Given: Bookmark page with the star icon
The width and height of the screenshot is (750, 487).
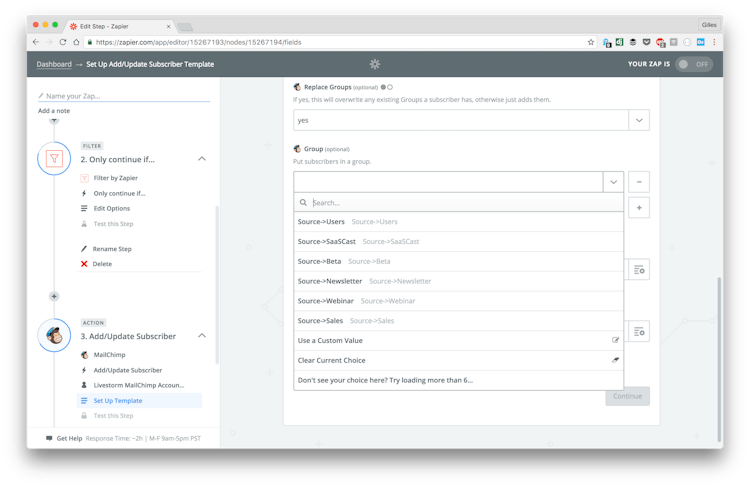Looking at the screenshot, I should point(591,42).
